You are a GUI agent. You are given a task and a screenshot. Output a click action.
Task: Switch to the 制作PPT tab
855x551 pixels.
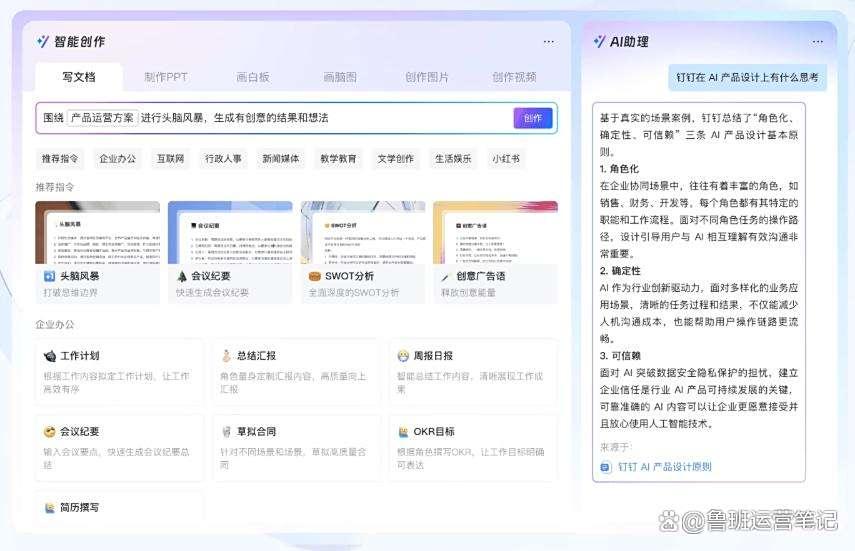tap(166, 77)
